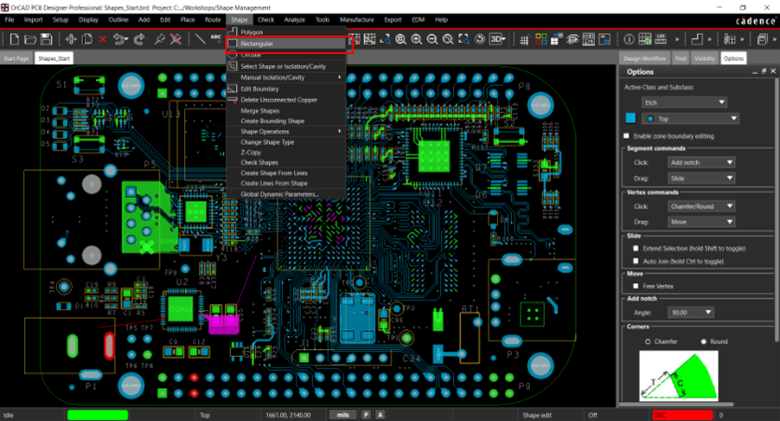Click the Redo arrow icon
The height and width of the screenshot is (421, 780).
[139, 39]
